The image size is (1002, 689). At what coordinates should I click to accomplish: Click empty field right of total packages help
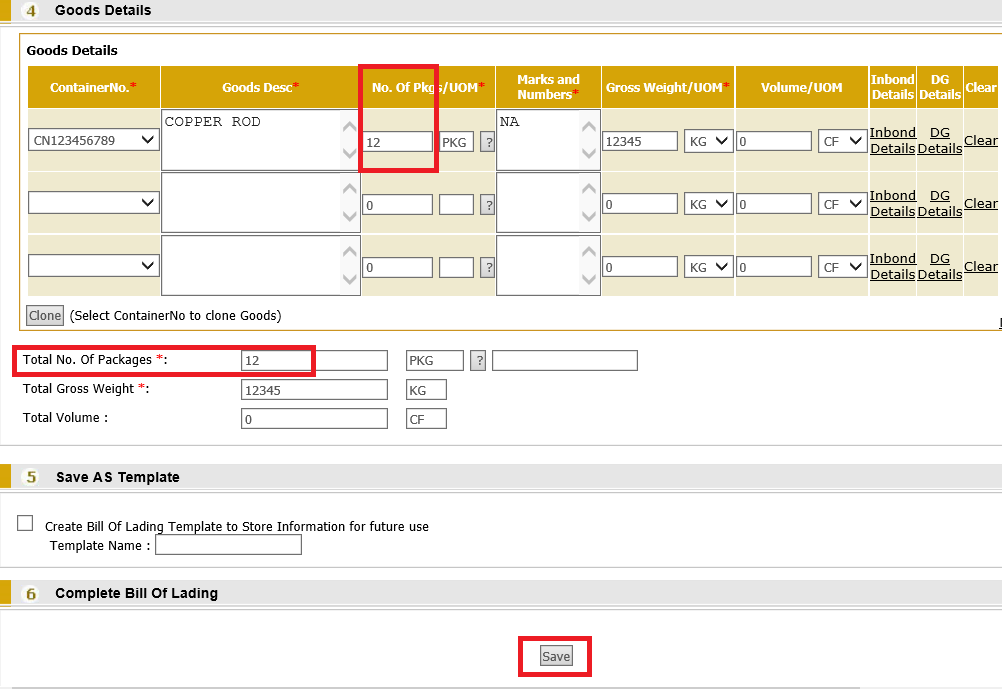point(565,360)
